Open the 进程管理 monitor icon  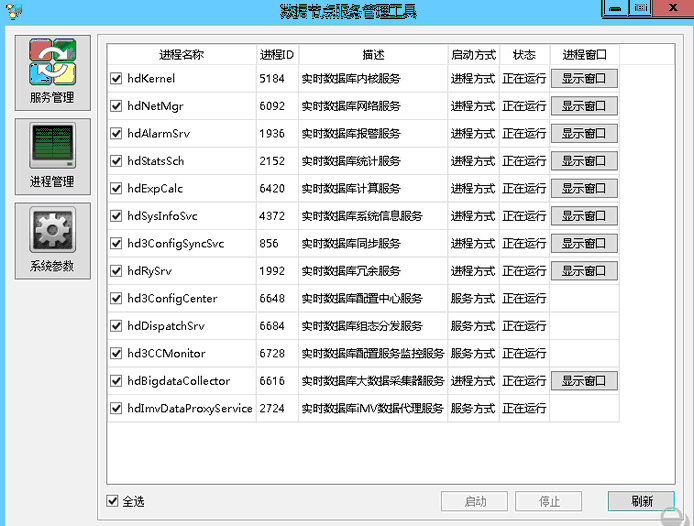click(52, 156)
